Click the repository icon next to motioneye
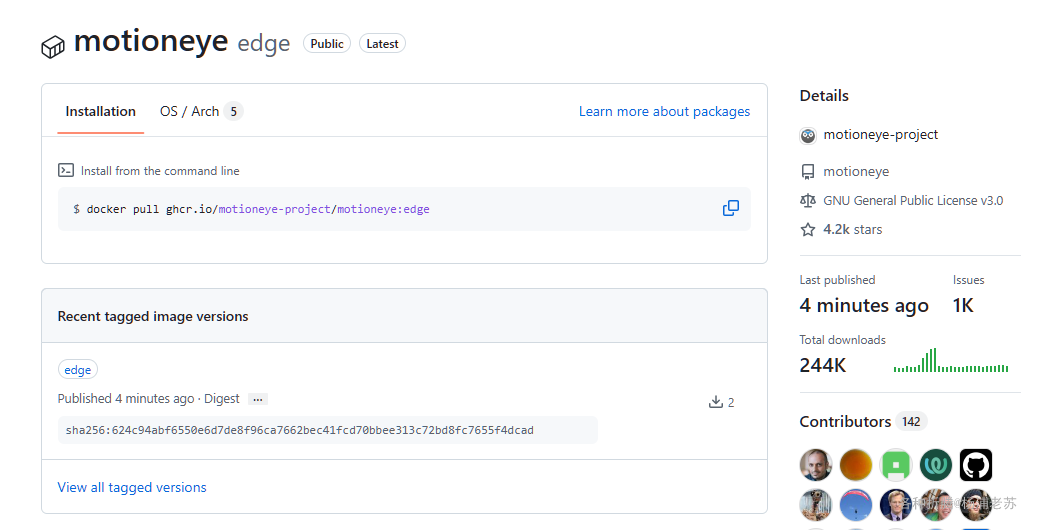 coord(808,172)
